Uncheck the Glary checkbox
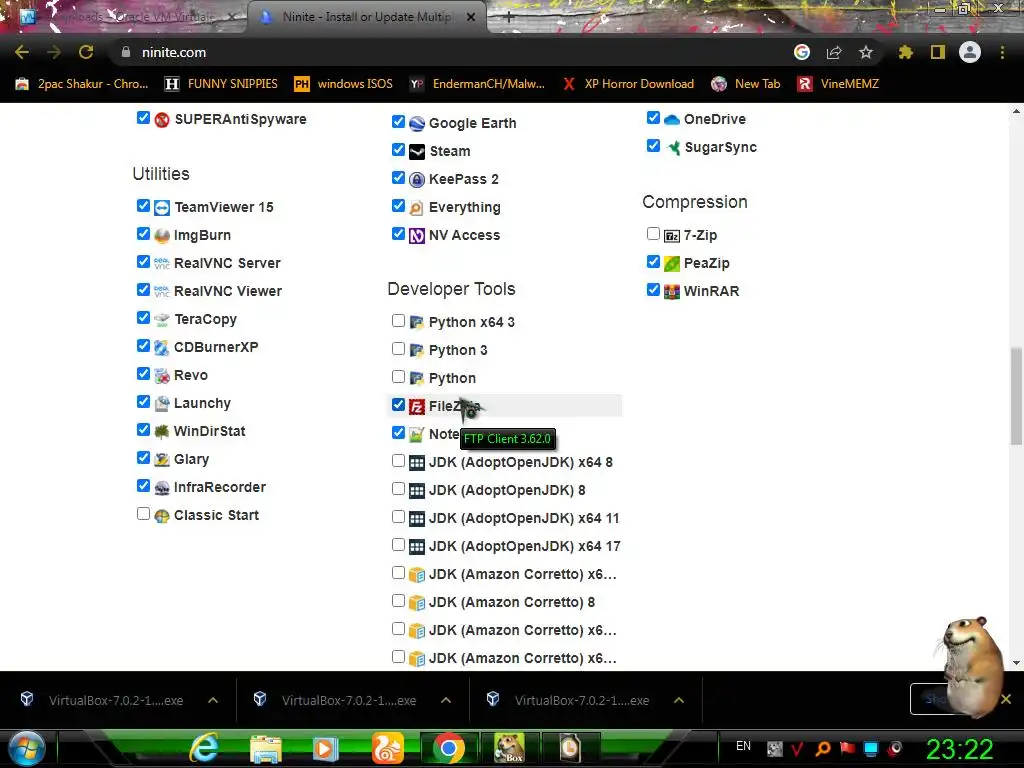1024x768 pixels. (x=144, y=458)
